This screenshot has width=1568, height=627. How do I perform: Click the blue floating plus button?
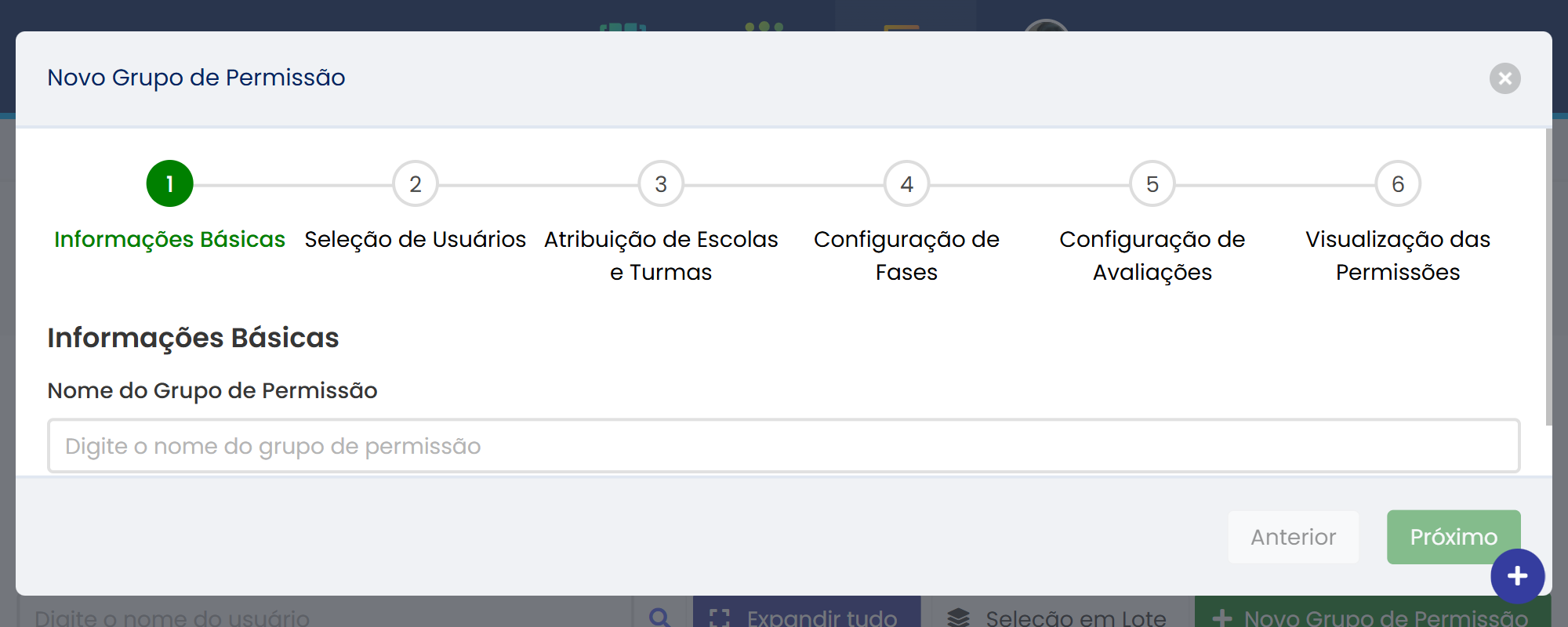[x=1517, y=576]
